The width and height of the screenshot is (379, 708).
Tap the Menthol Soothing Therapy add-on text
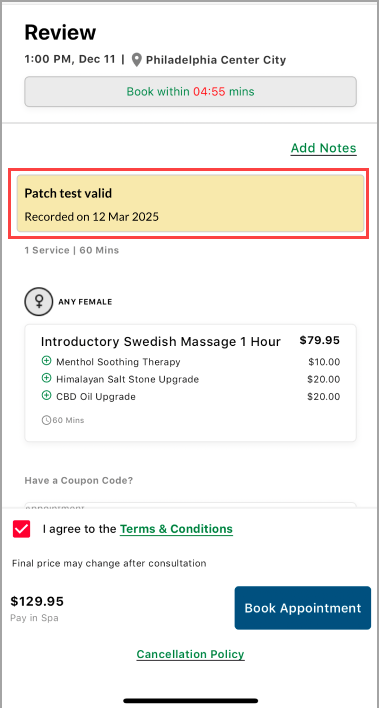118,362
